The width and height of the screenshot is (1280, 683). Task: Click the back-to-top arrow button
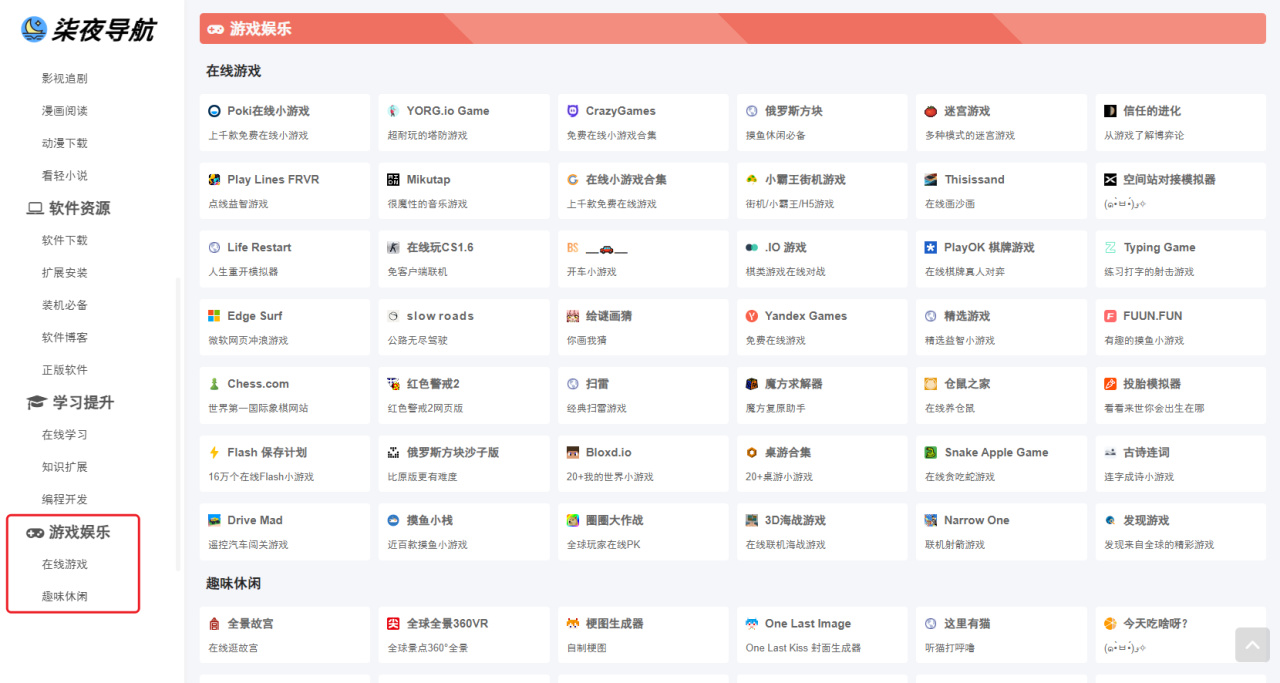pyautogui.click(x=1252, y=645)
